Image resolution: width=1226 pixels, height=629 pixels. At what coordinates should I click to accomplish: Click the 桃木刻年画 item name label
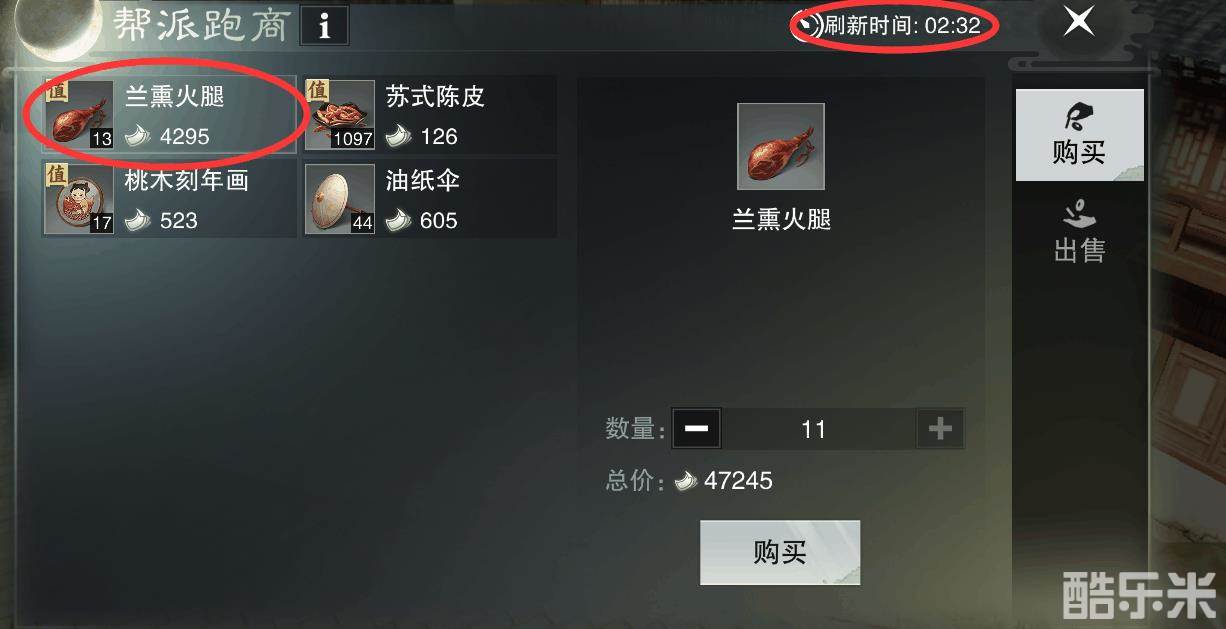pyautogui.click(x=187, y=180)
